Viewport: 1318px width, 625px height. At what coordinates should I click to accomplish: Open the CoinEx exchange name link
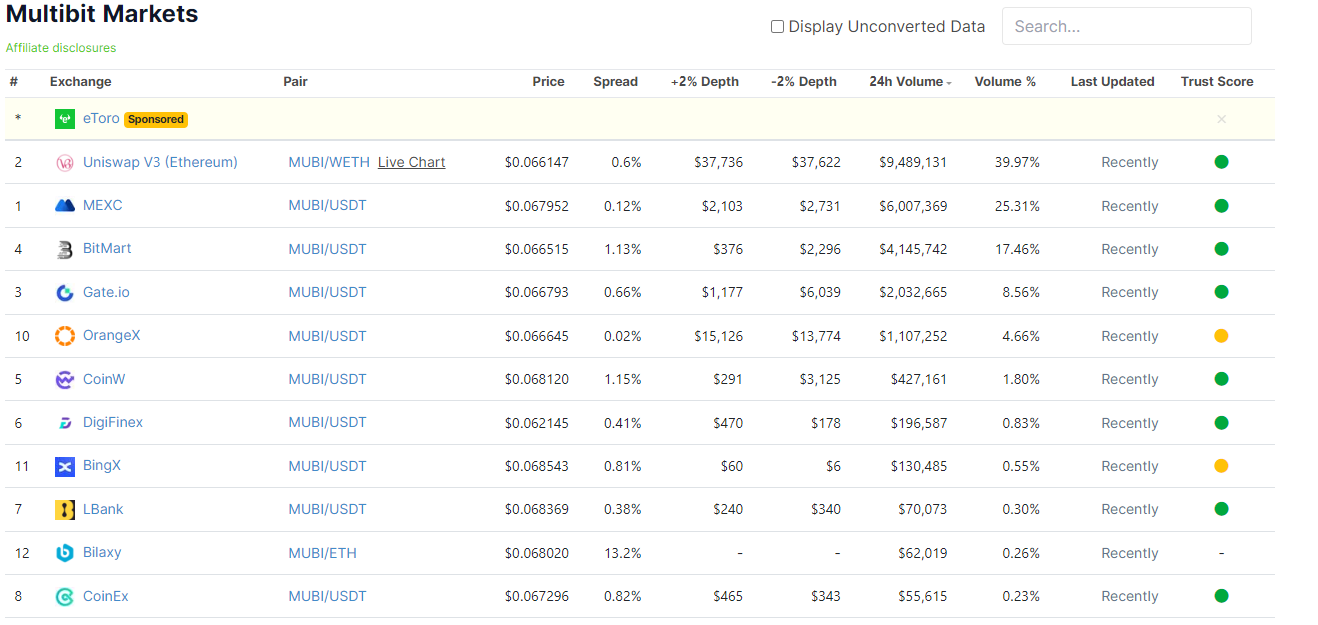(x=106, y=596)
